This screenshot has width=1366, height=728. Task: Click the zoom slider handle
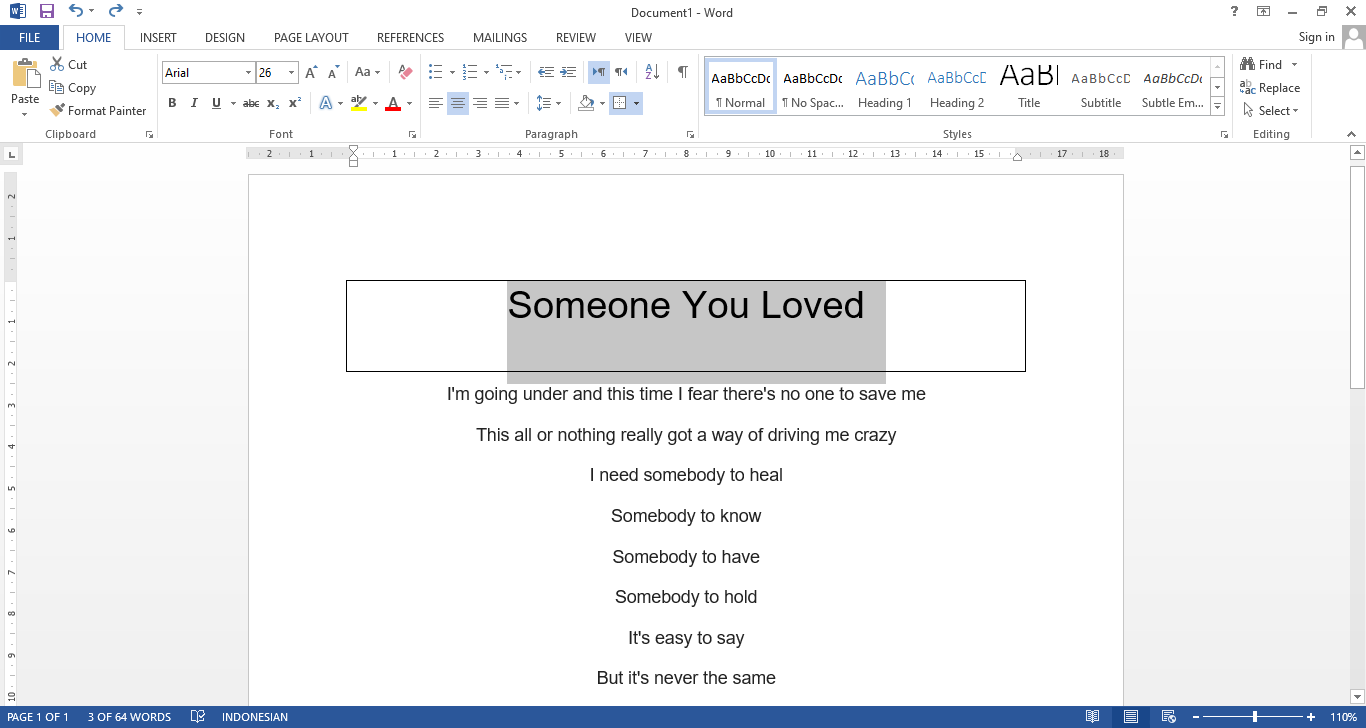point(1254,717)
